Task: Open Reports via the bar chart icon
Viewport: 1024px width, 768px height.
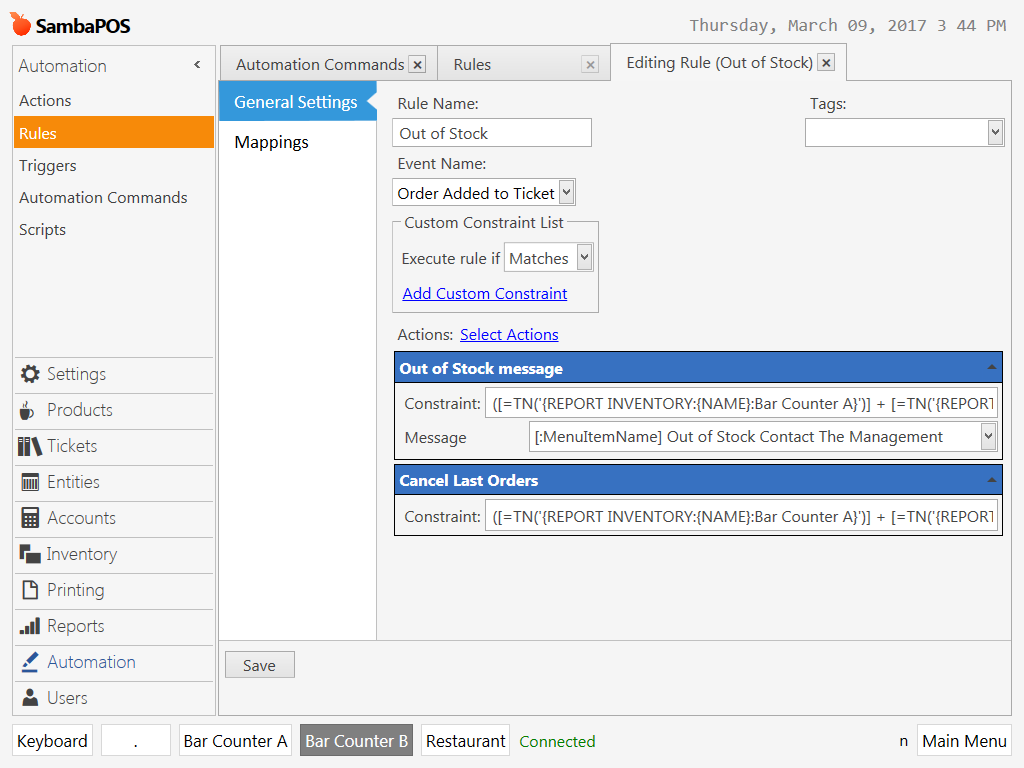Action: pyautogui.click(x=30, y=626)
